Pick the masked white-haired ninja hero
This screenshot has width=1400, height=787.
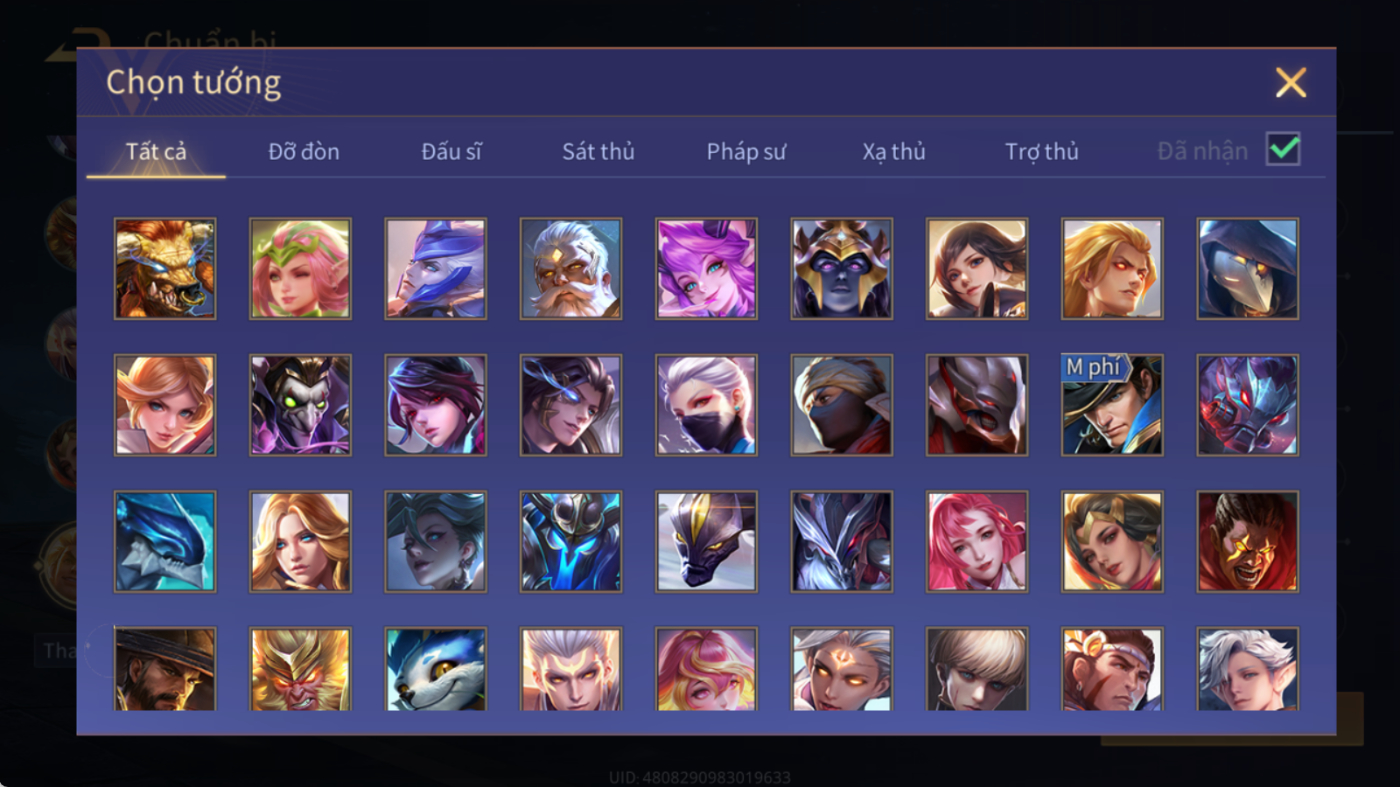click(706, 405)
